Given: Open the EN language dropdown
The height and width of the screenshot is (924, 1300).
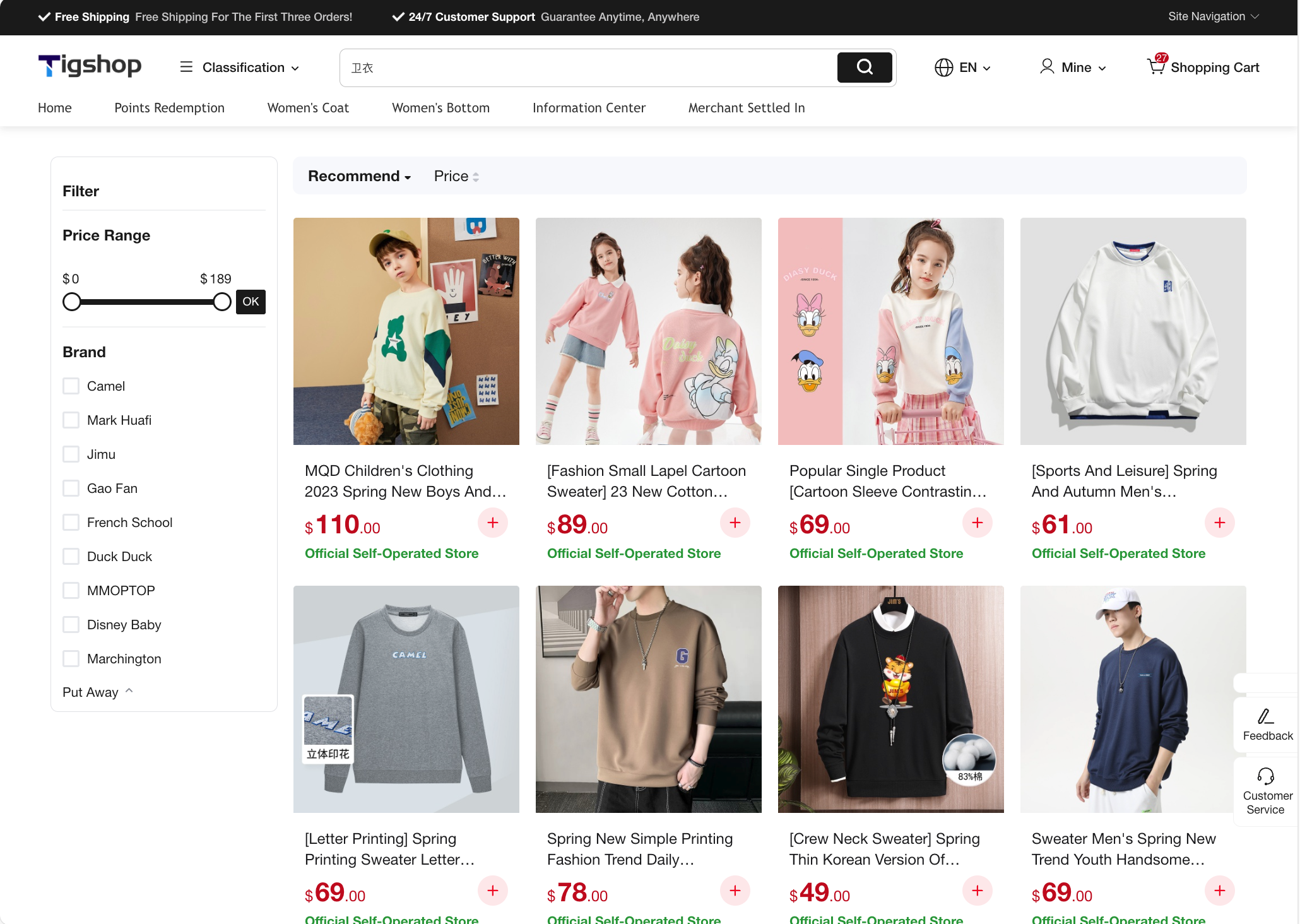Looking at the screenshot, I should tap(962, 68).
